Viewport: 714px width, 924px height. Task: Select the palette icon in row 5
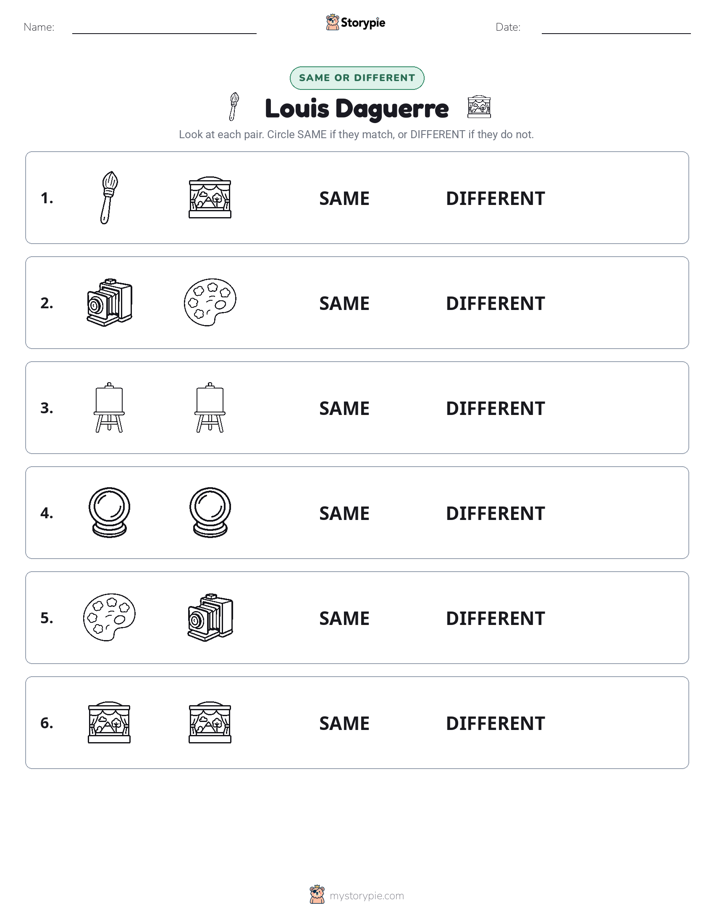tap(109, 617)
